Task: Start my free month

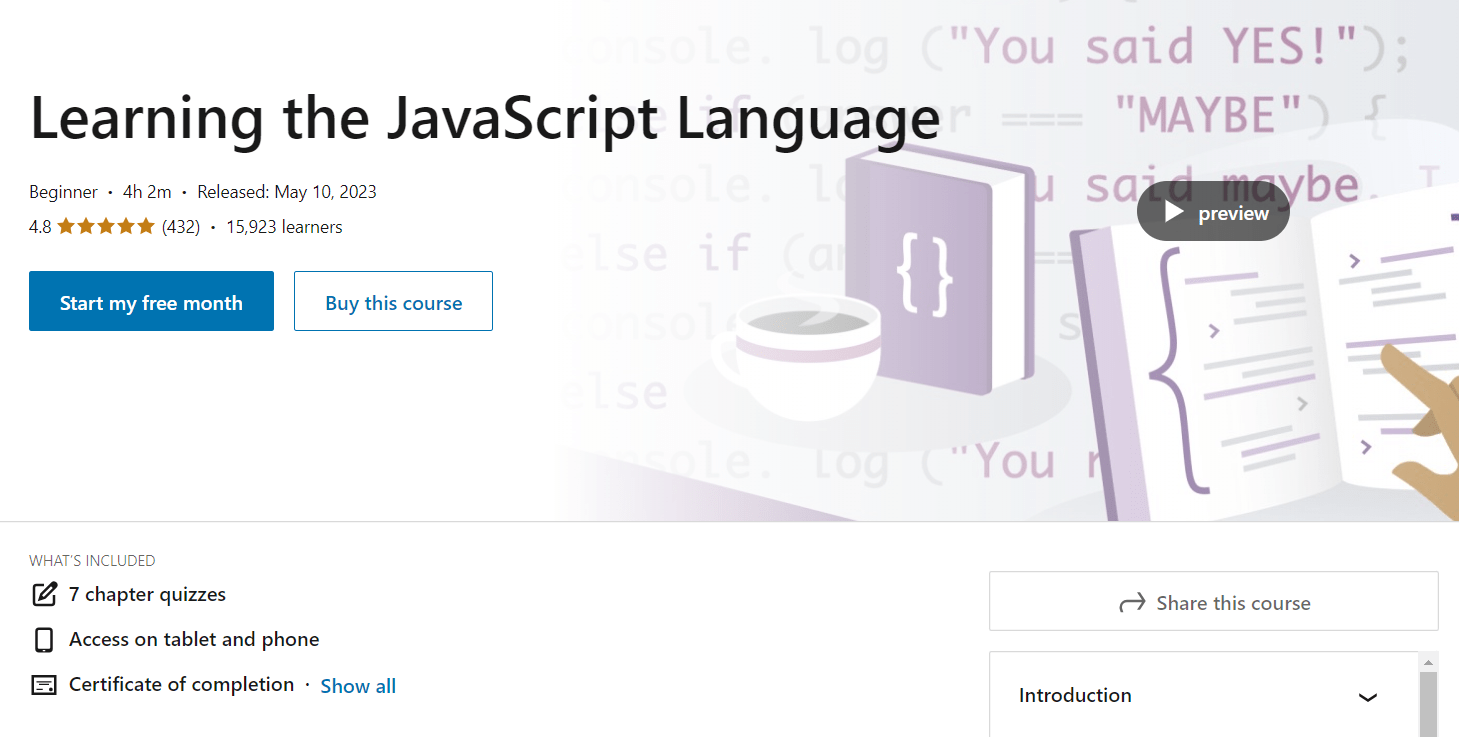Action: tap(150, 301)
